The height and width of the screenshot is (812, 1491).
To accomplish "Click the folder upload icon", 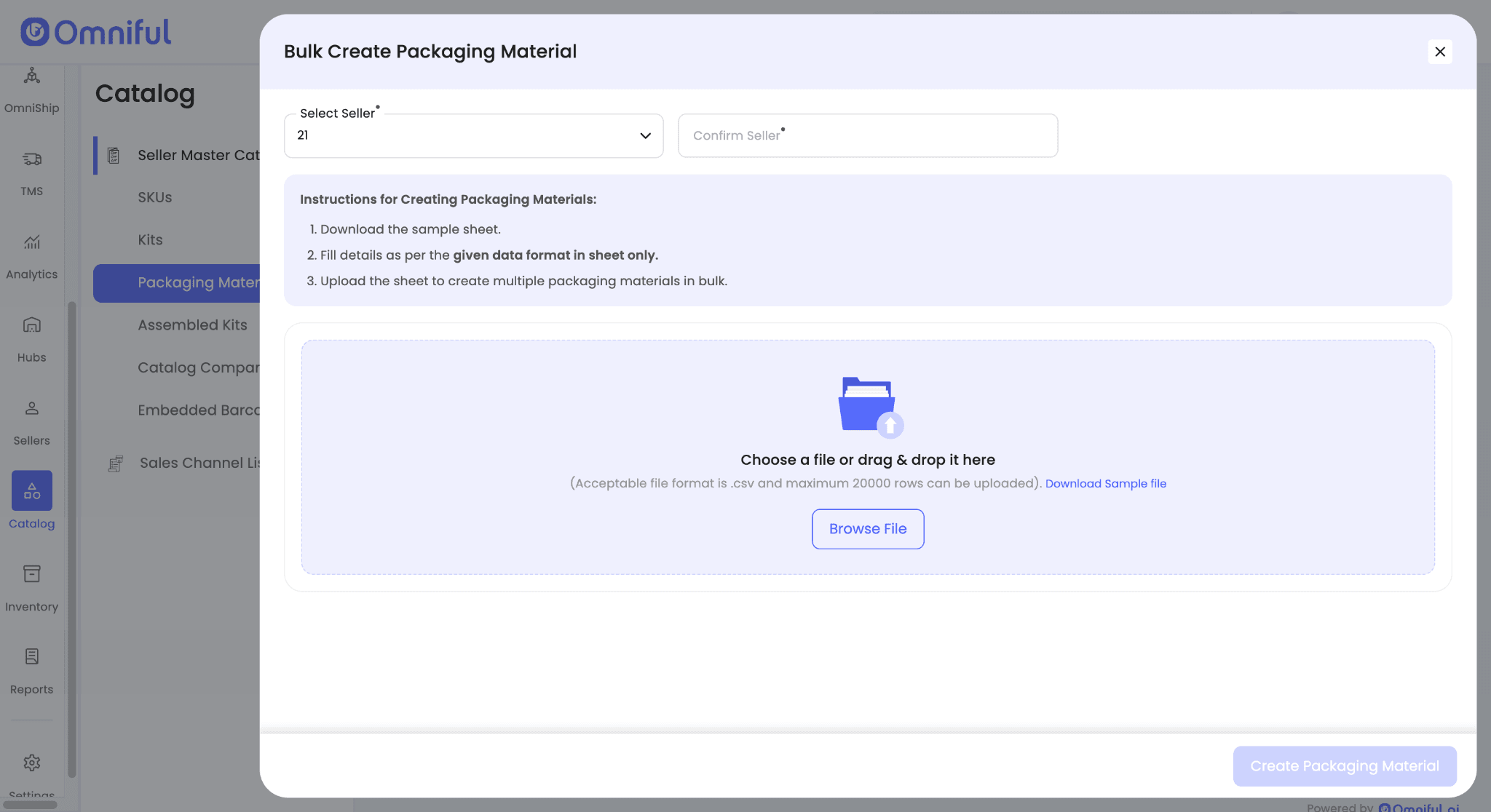I will (x=868, y=406).
